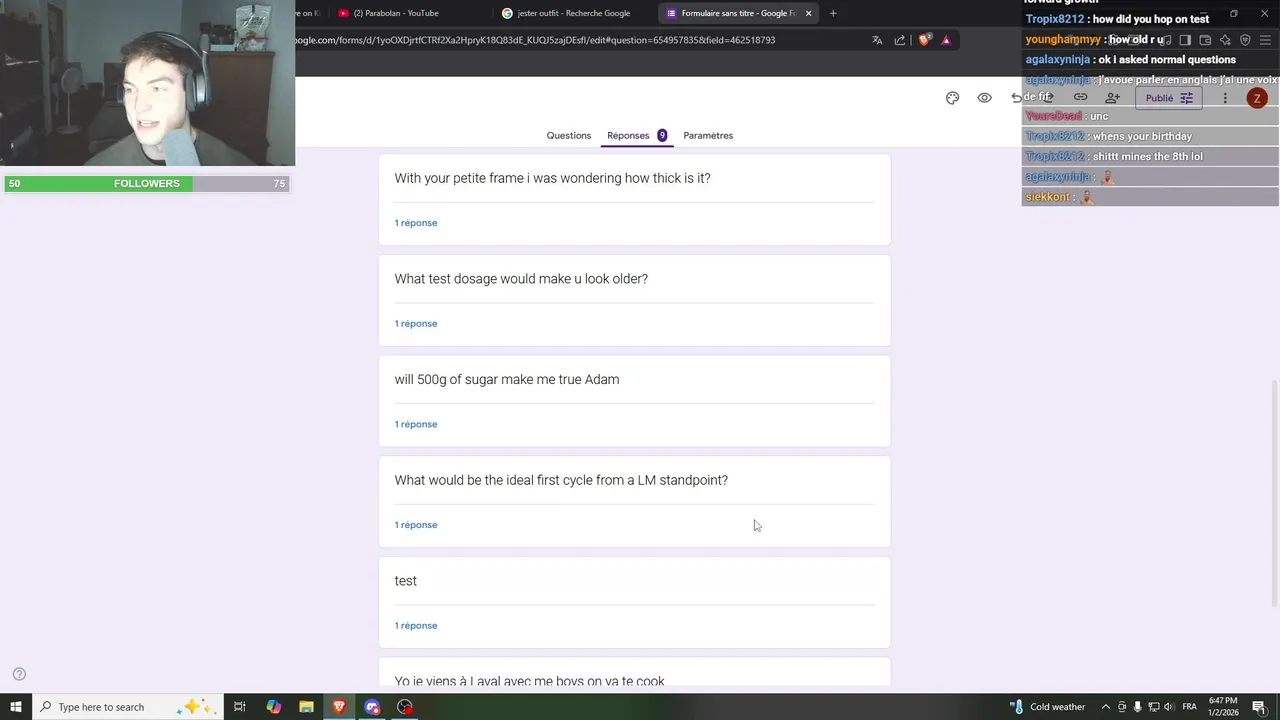This screenshot has height=720, width=1280.
Task: Select the ideal first cycle LM standpoint question
Action: 561,480
